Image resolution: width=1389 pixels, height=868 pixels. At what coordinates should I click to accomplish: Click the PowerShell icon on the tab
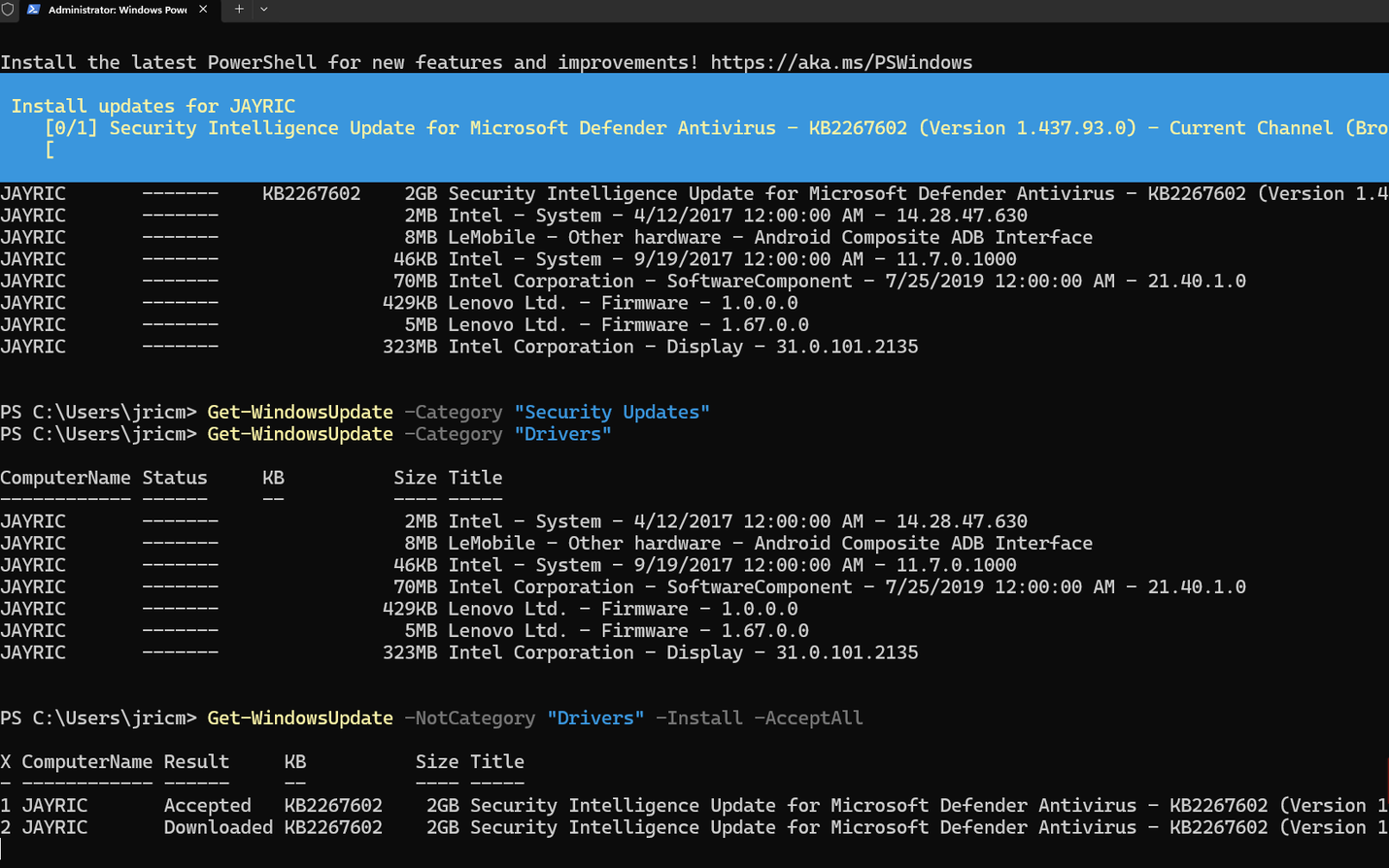(x=34, y=9)
